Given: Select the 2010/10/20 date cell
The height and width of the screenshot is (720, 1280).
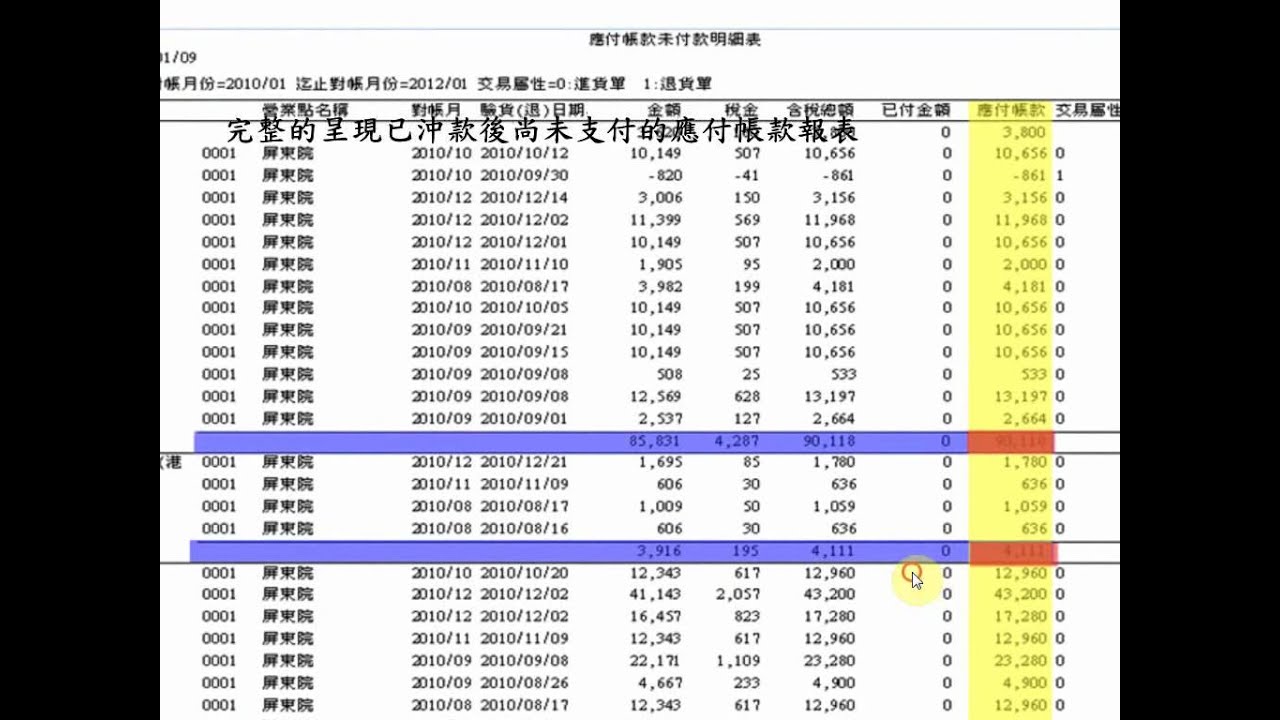Looking at the screenshot, I should (x=524, y=573).
